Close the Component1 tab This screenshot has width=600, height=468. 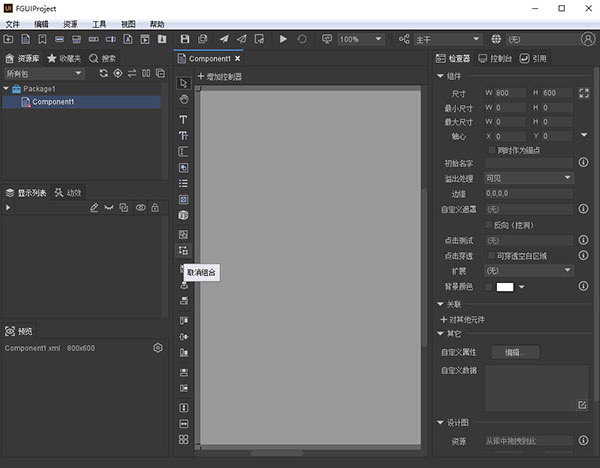(238, 59)
